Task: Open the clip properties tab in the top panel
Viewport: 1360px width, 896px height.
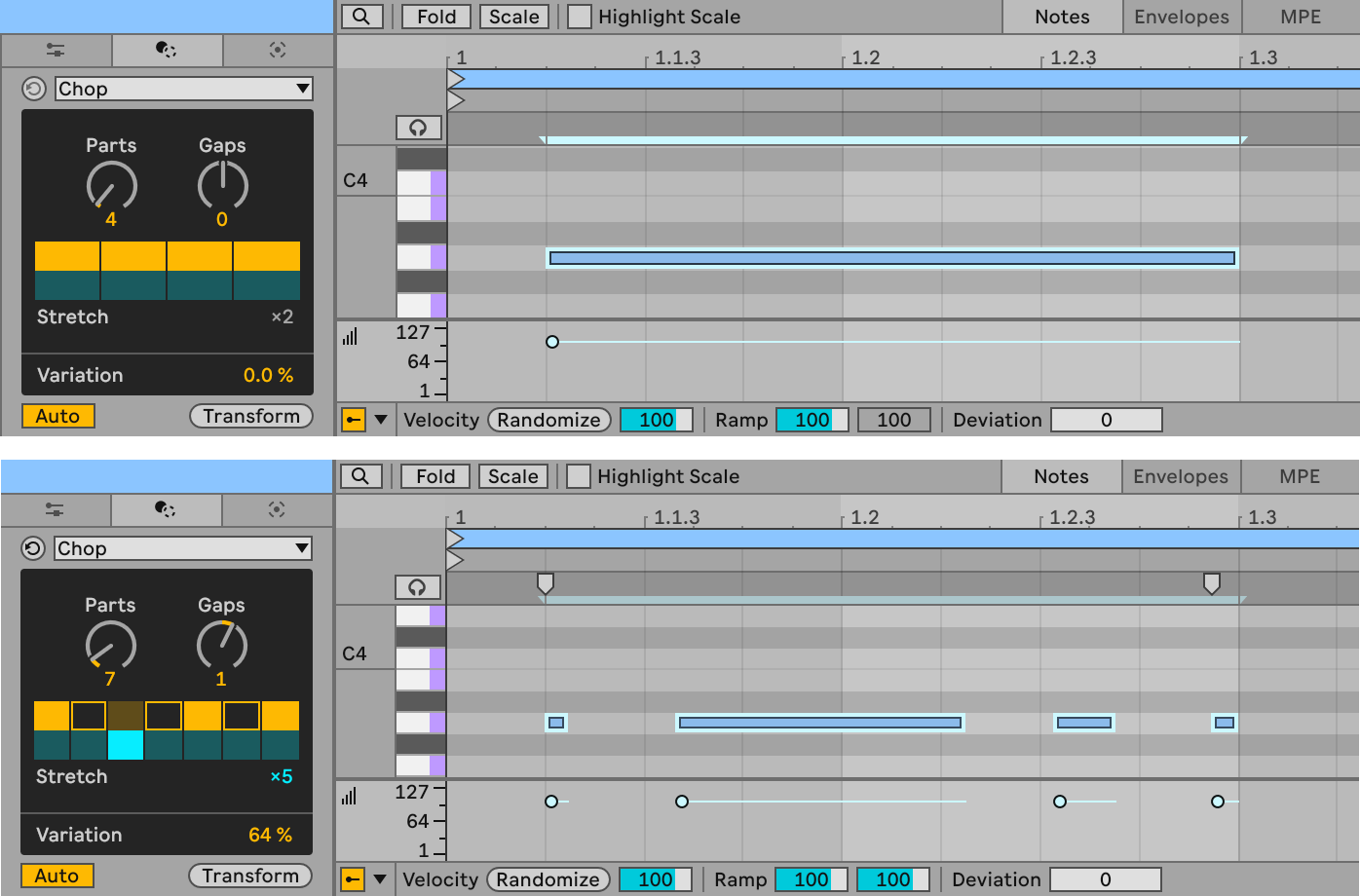Action: click(56, 51)
